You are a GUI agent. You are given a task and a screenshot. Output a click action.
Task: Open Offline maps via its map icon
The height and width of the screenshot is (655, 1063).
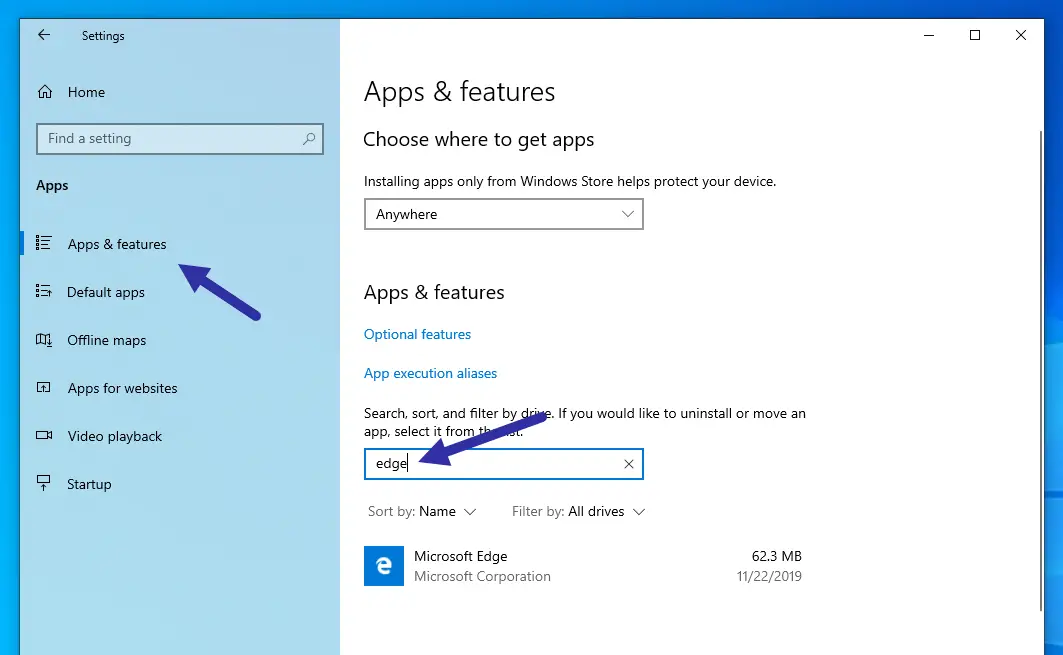[45, 340]
